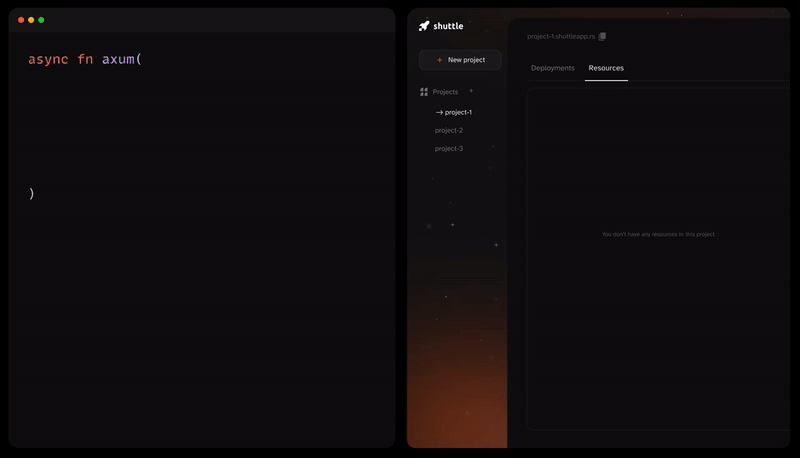Click the 'async' keyword in code editor
Image resolution: width=800 pixels, height=458 pixels.
pos(48,60)
